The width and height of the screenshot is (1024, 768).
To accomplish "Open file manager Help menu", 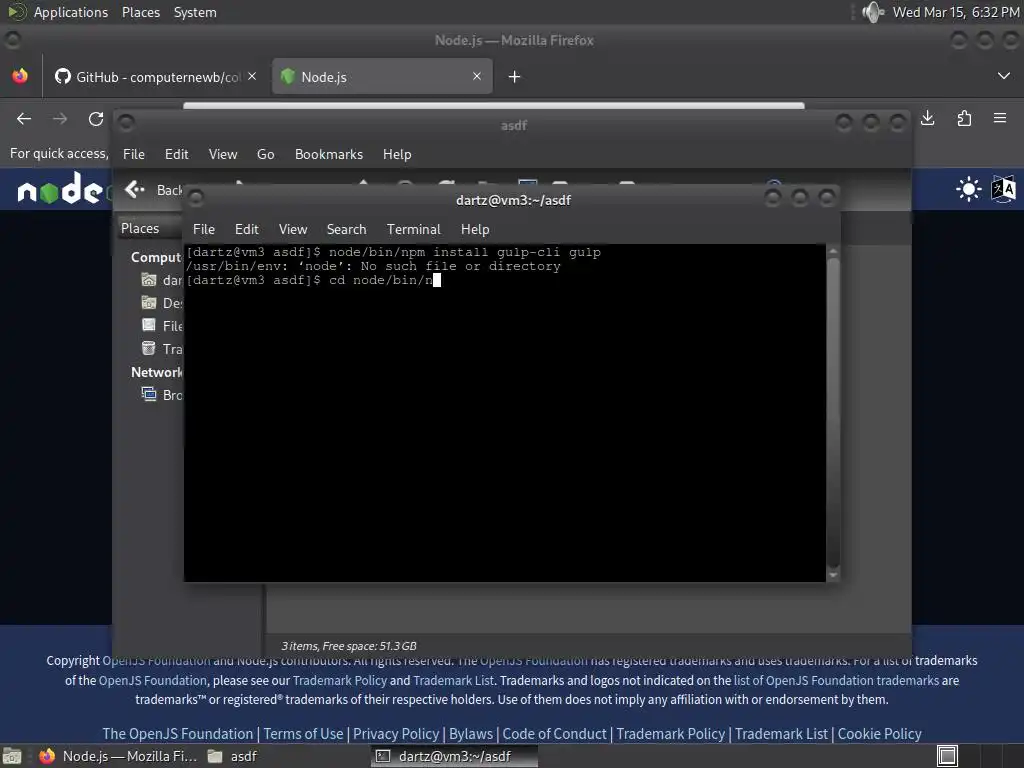I will (397, 154).
